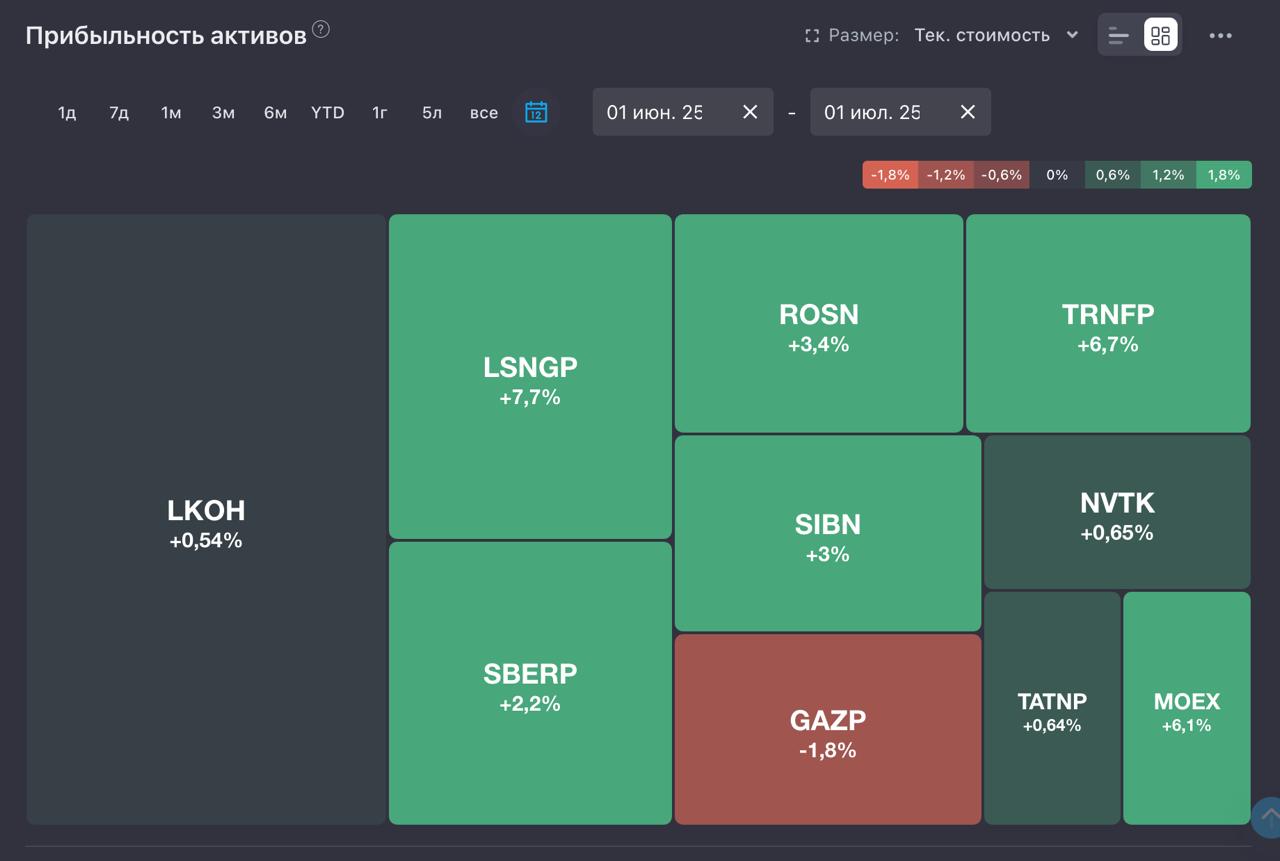This screenshot has width=1280, height=861.
Task: Open the help tooltip next to Прибыльность активов
Action: (320, 29)
